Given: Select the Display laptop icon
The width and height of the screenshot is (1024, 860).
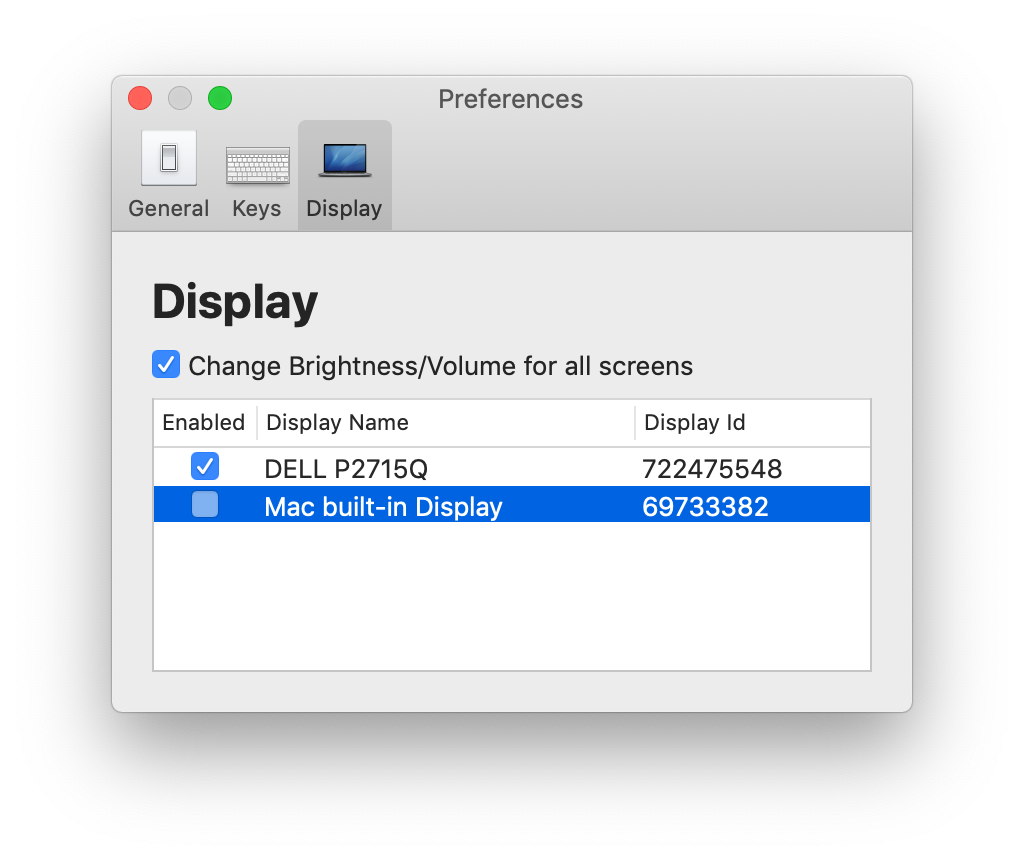Looking at the screenshot, I should coord(345,160).
